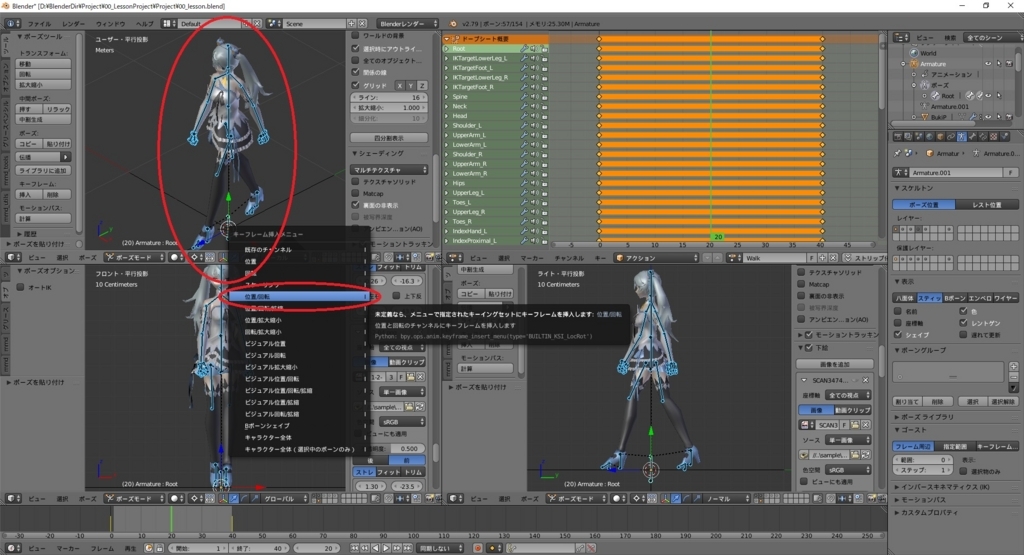Click the unlink X icon beside Walk action
The width and height of the screenshot is (1024, 555).
click(x=833, y=258)
